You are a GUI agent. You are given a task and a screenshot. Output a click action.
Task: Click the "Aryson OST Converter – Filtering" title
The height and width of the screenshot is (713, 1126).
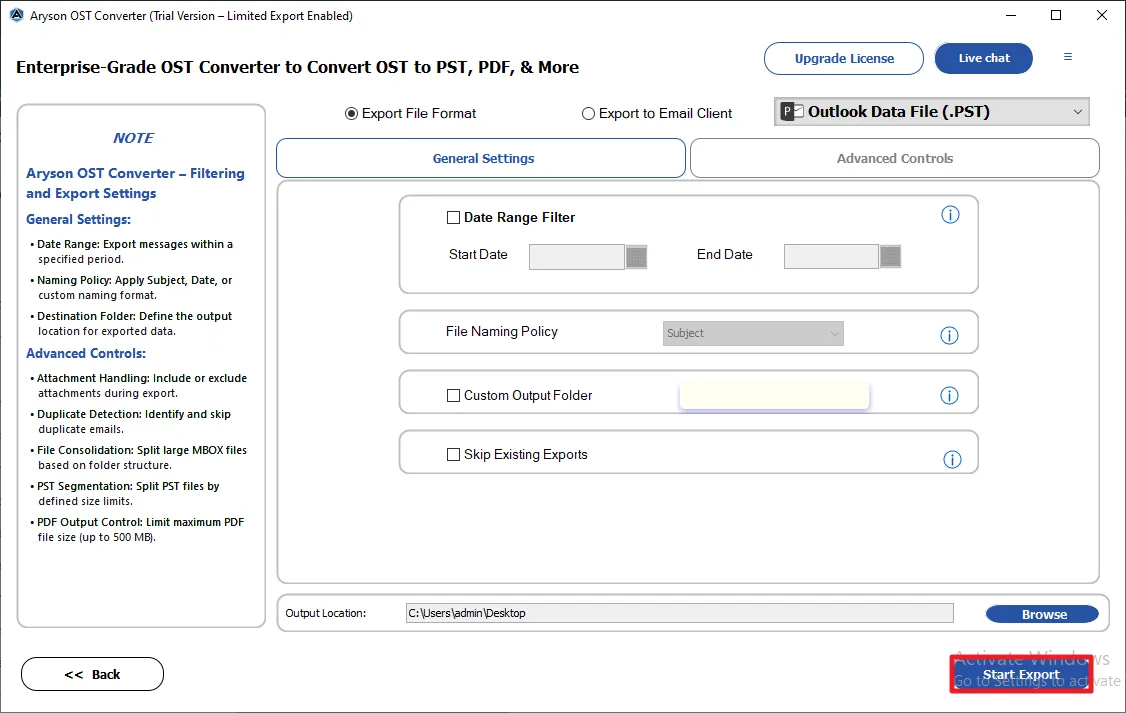tap(135, 183)
